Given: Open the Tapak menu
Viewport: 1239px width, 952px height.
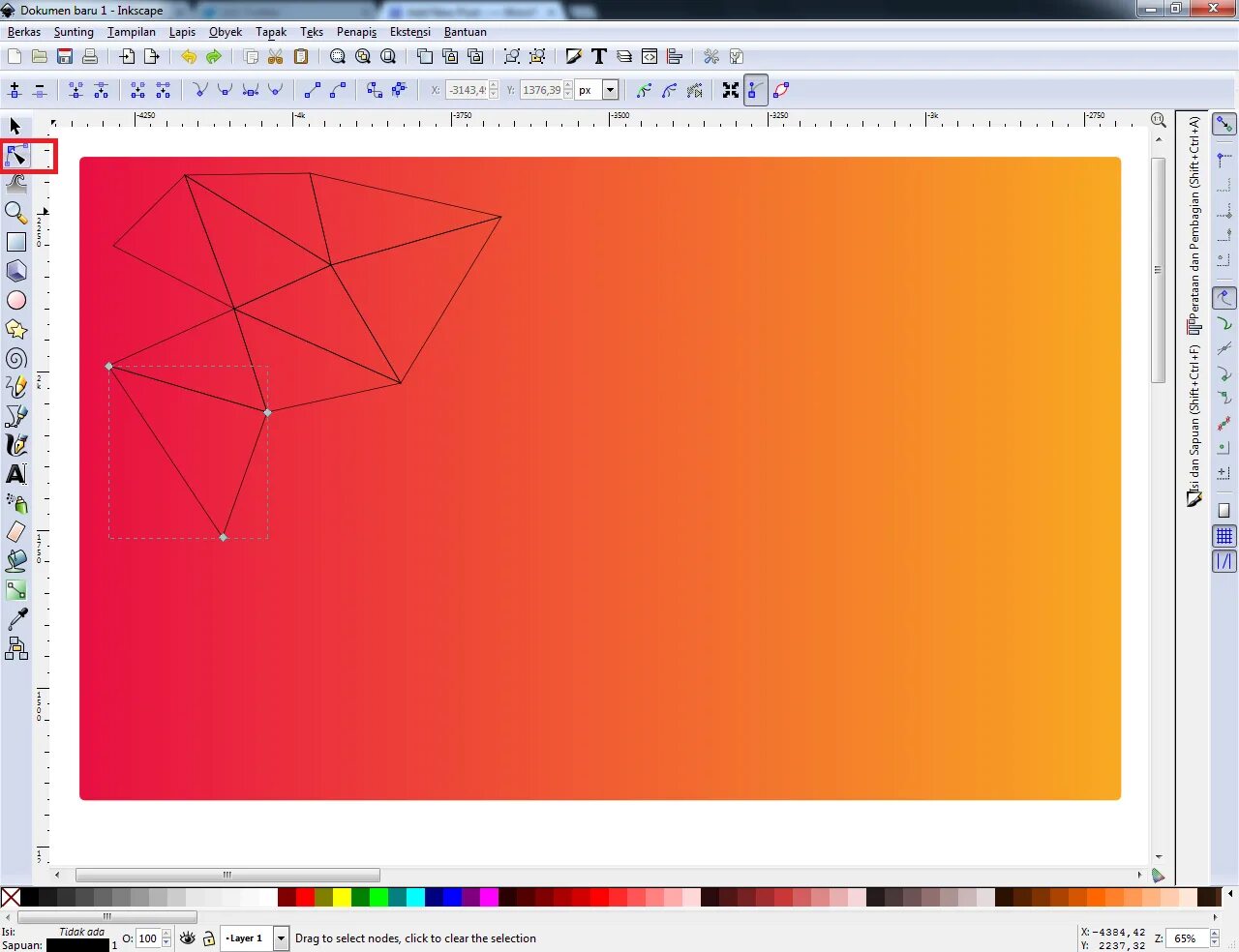Looking at the screenshot, I should point(271,32).
